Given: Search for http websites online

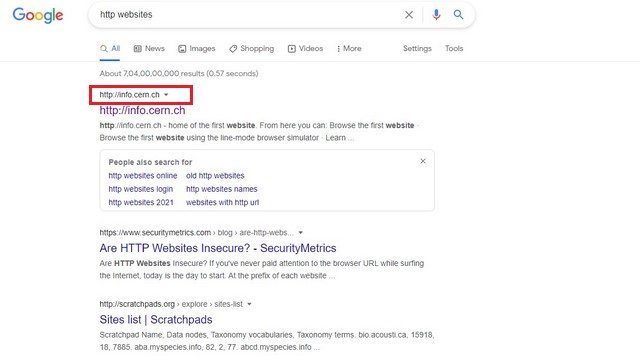Looking at the screenshot, I should (x=143, y=176).
